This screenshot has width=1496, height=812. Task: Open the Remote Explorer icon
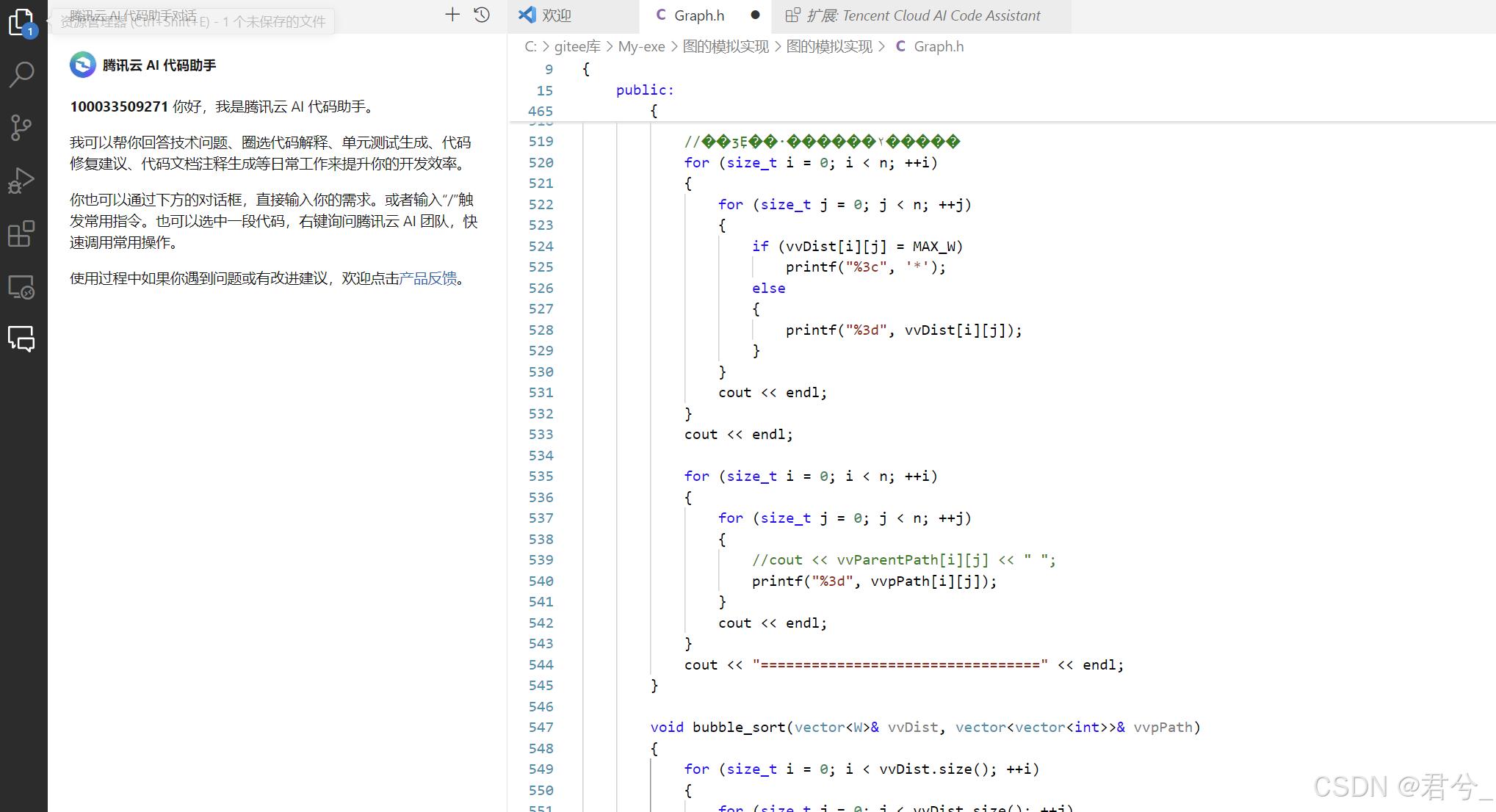coord(22,288)
